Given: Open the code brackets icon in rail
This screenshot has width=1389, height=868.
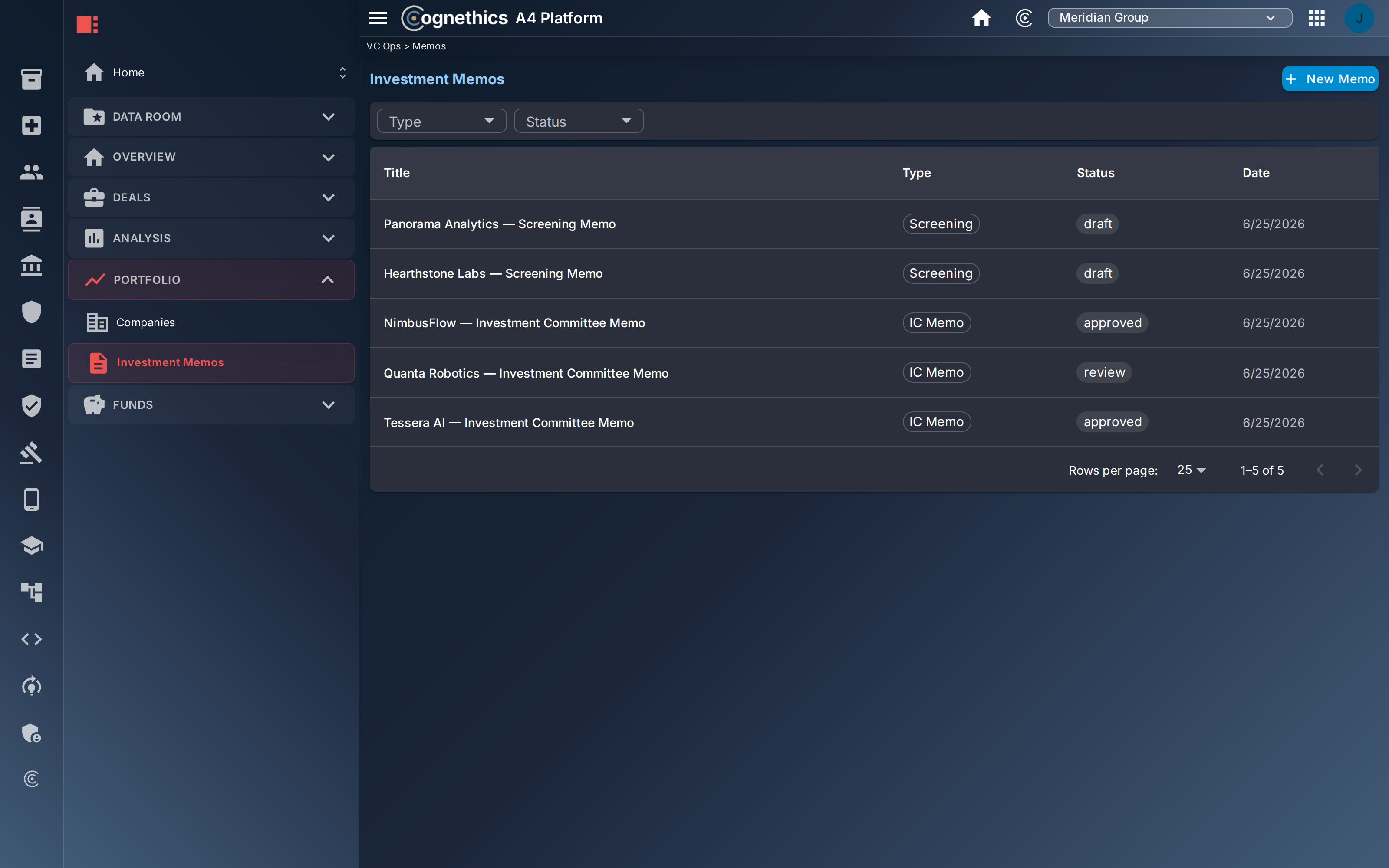Looking at the screenshot, I should [32, 639].
